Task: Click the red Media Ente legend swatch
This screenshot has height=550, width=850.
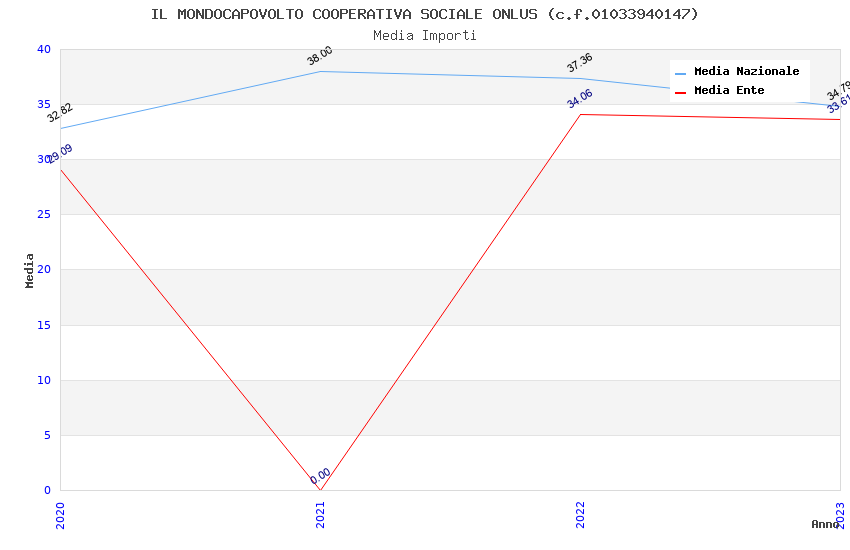Action: point(680,93)
